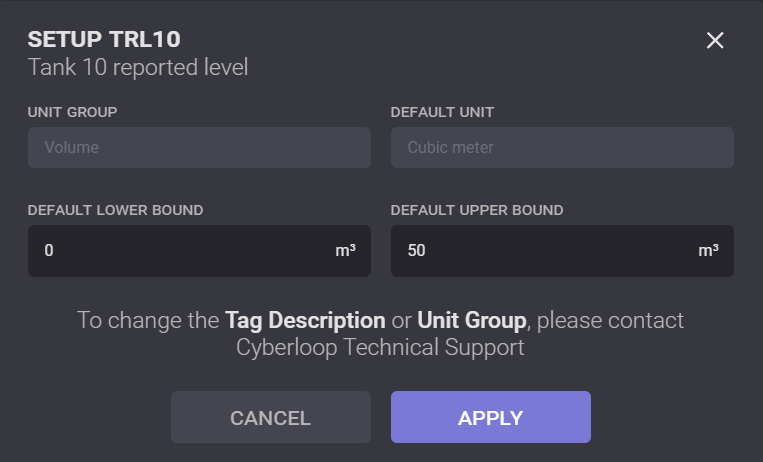Focus the Default Lower Bound input
Screen dimensions: 763x462
tap(180, 250)
